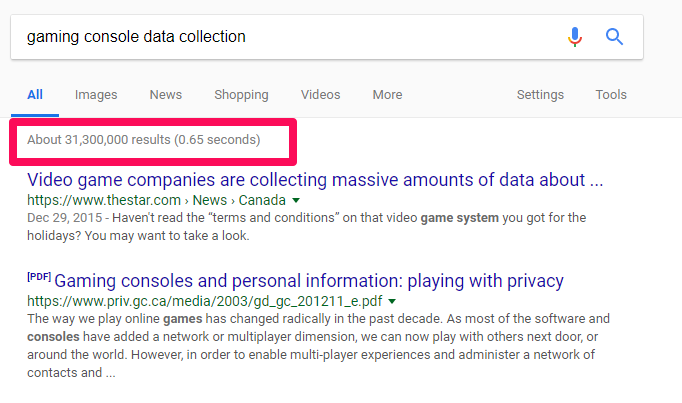Viewport: 682px width, 403px height.
Task: Click the priv.gc.ca URL under second result
Action: [205, 300]
